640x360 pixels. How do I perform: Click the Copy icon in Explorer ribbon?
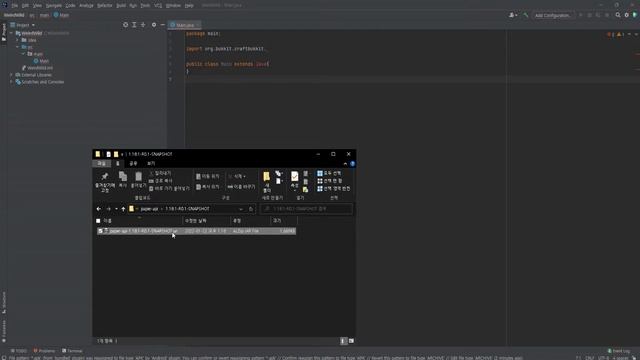(122, 180)
